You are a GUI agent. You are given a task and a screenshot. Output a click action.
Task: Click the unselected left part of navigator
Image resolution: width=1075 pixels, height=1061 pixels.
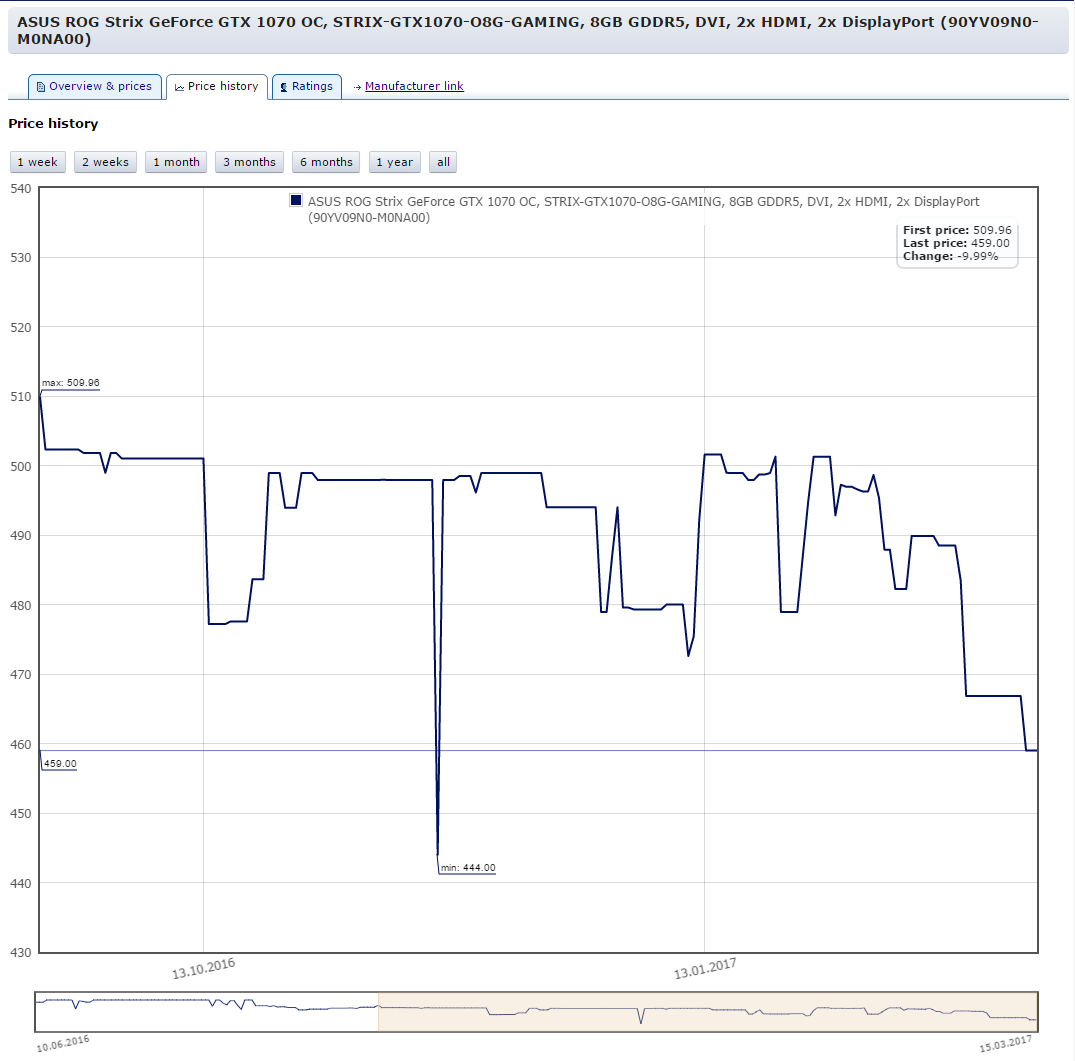click(x=206, y=1012)
